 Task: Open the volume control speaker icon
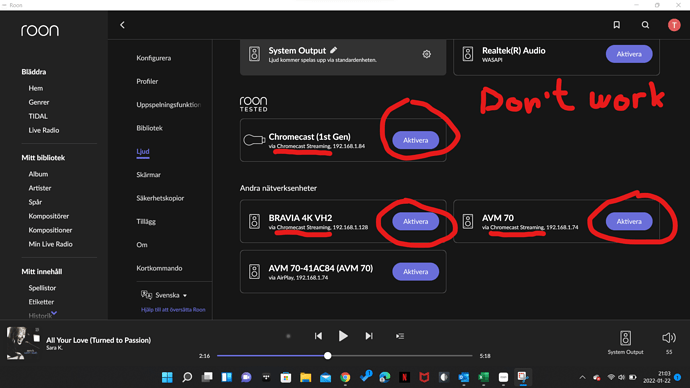pos(668,337)
